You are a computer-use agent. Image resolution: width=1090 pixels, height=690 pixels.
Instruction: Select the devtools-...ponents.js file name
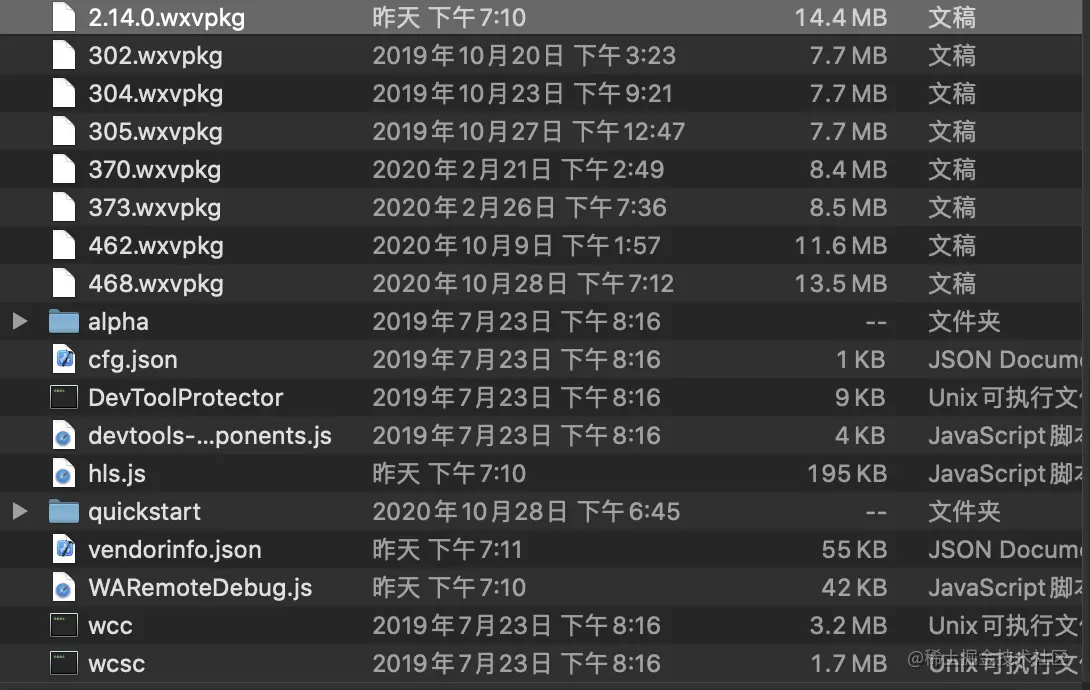point(209,436)
